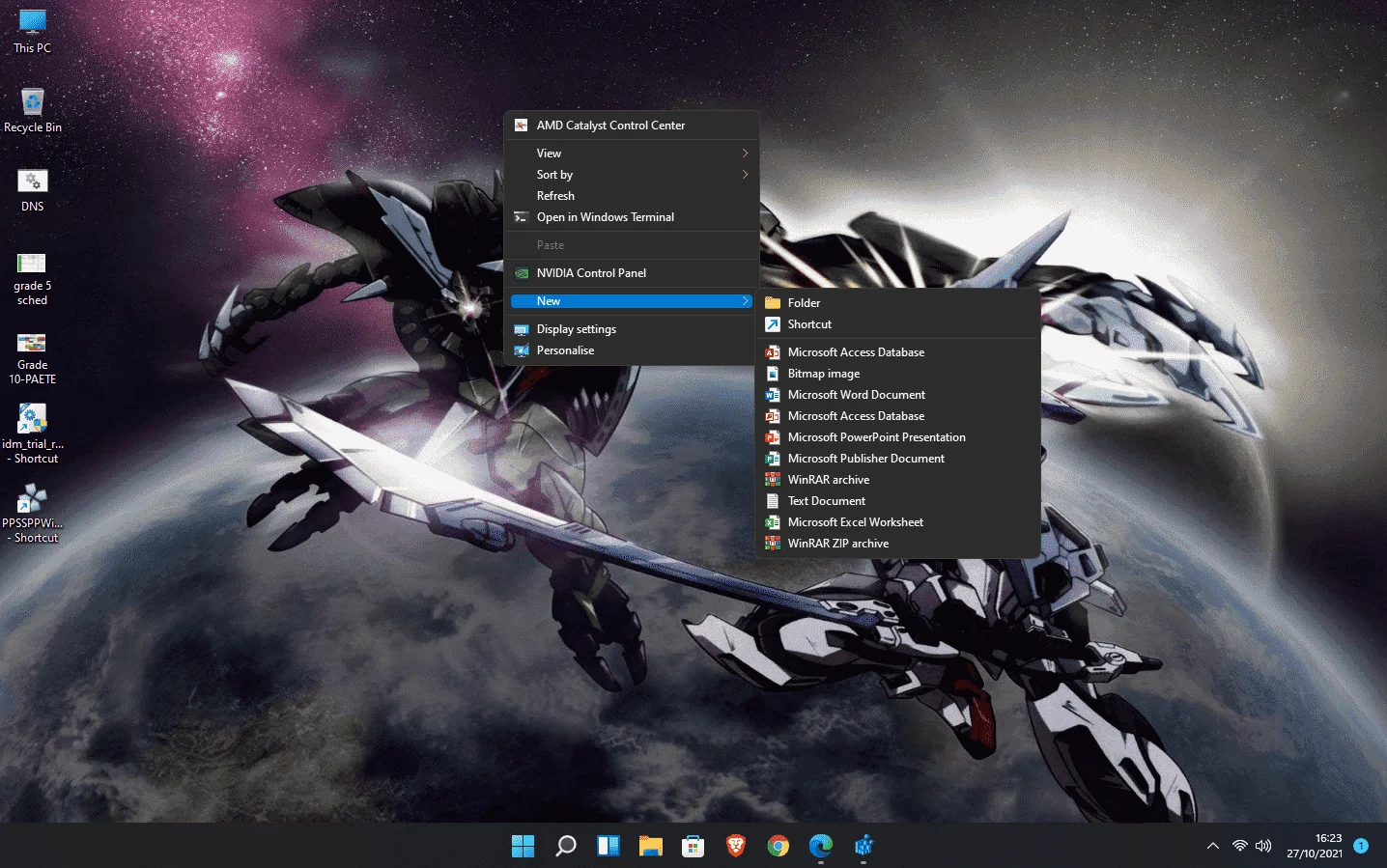Create new WinRAR ZIP archive
1387x868 pixels.
898,544
